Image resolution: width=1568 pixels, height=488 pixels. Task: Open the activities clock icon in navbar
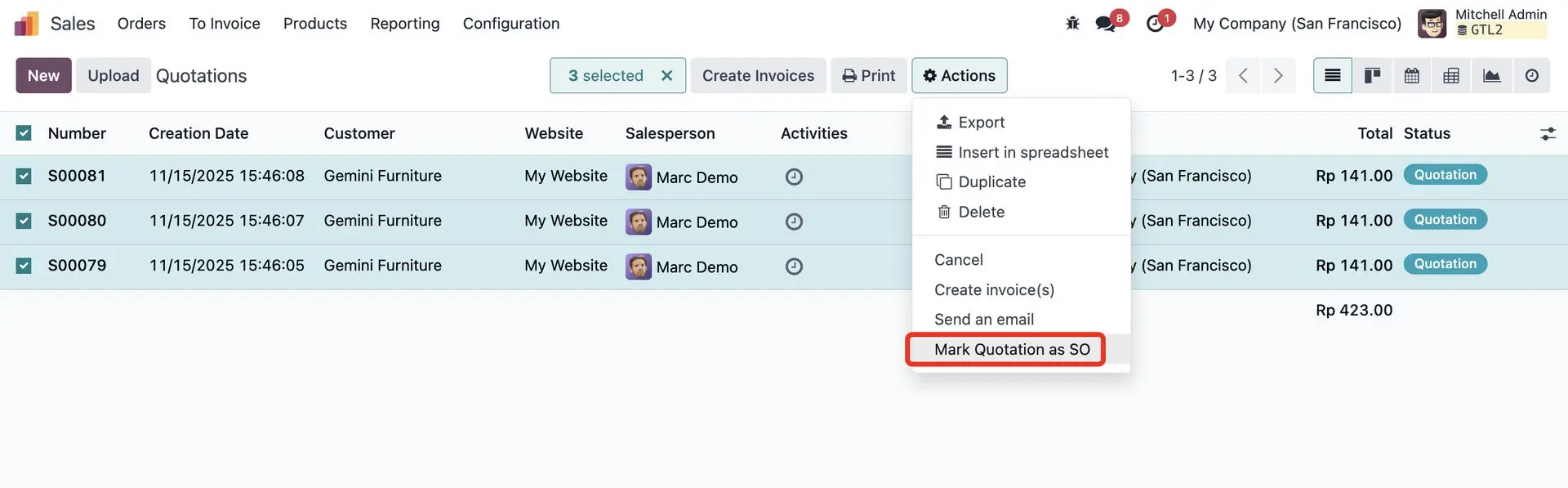point(1155,24)
